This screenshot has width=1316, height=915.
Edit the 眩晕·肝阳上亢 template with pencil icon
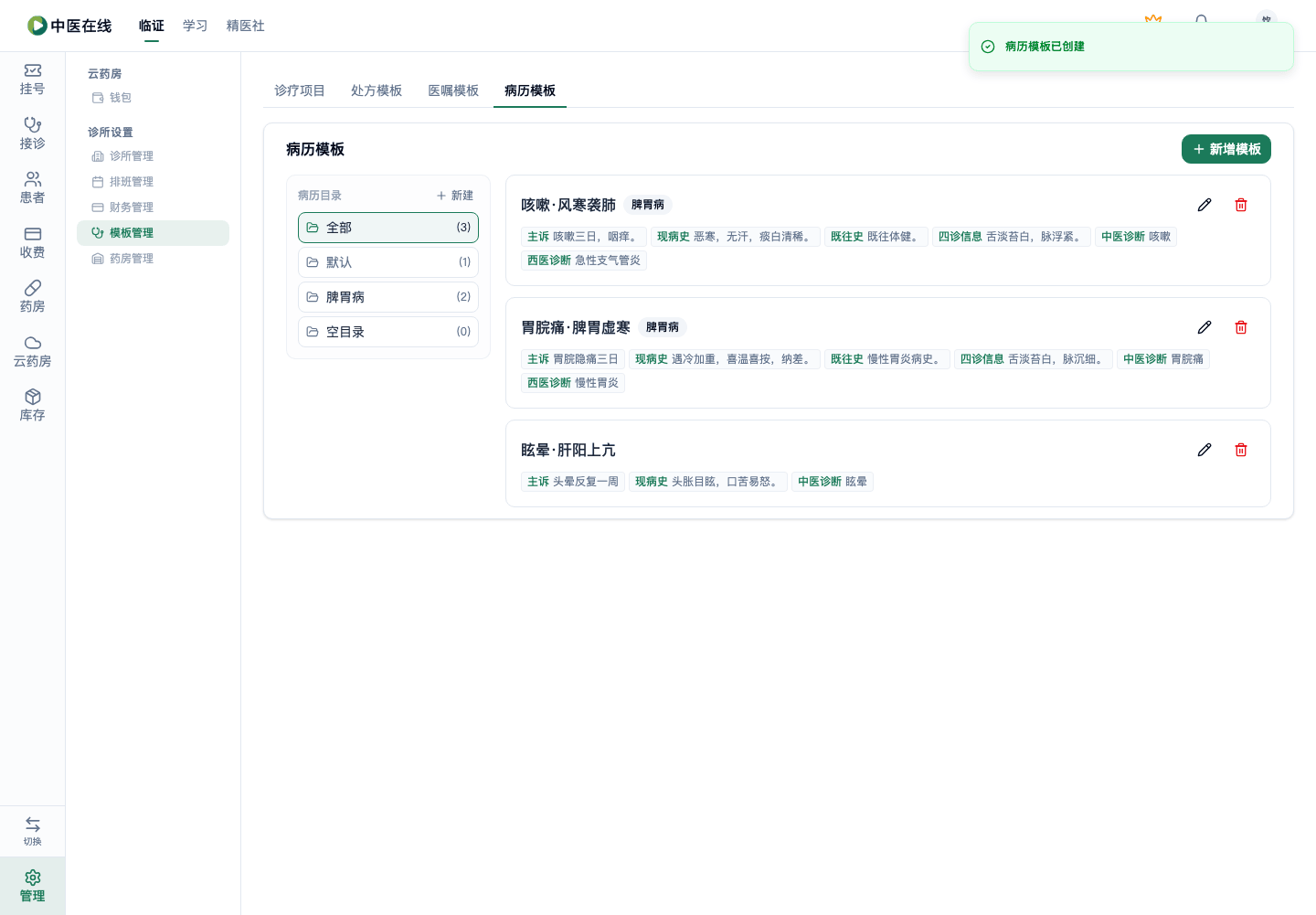[1205, 450]
